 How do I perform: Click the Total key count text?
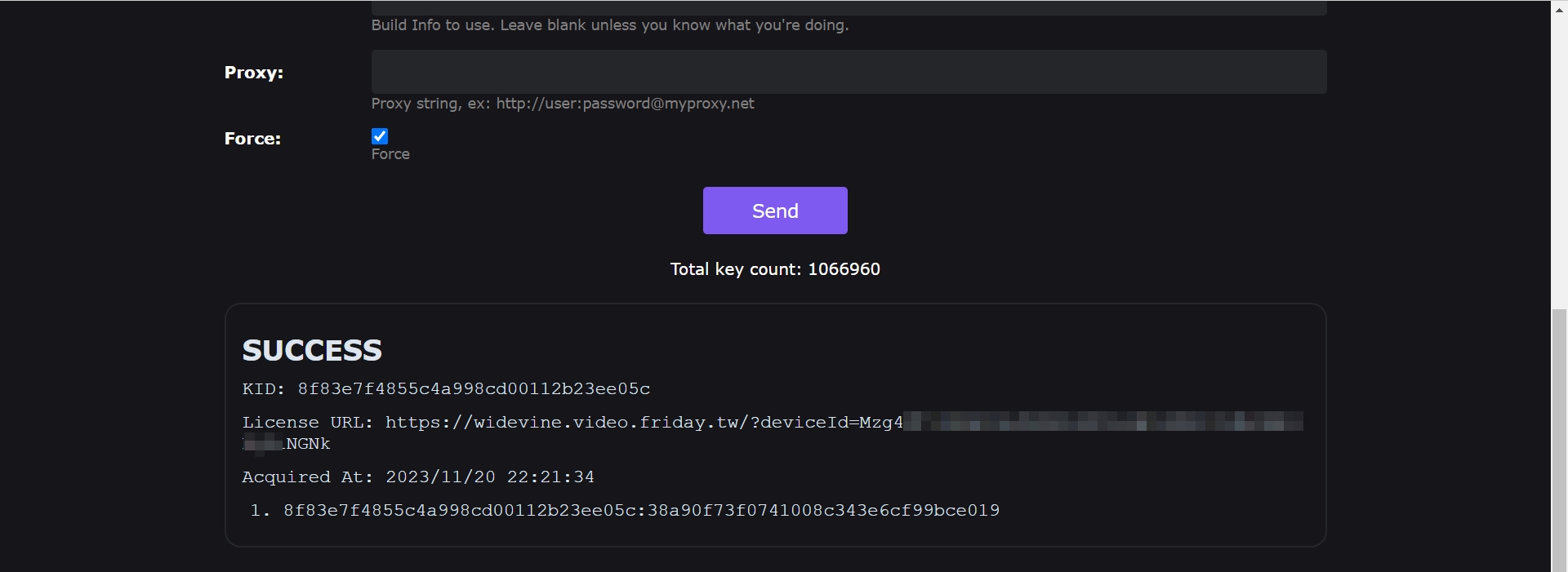(x=775, y=269)
